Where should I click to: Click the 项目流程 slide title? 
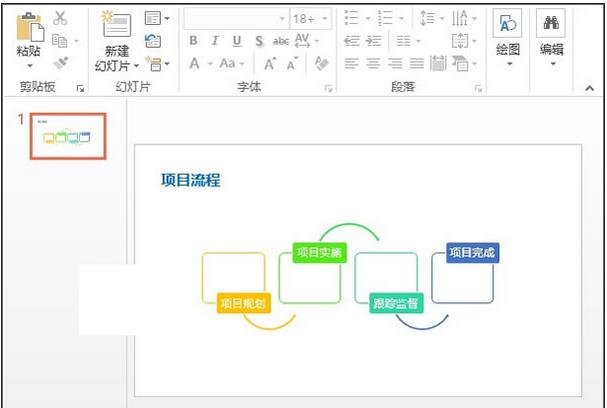coord(190,180)
